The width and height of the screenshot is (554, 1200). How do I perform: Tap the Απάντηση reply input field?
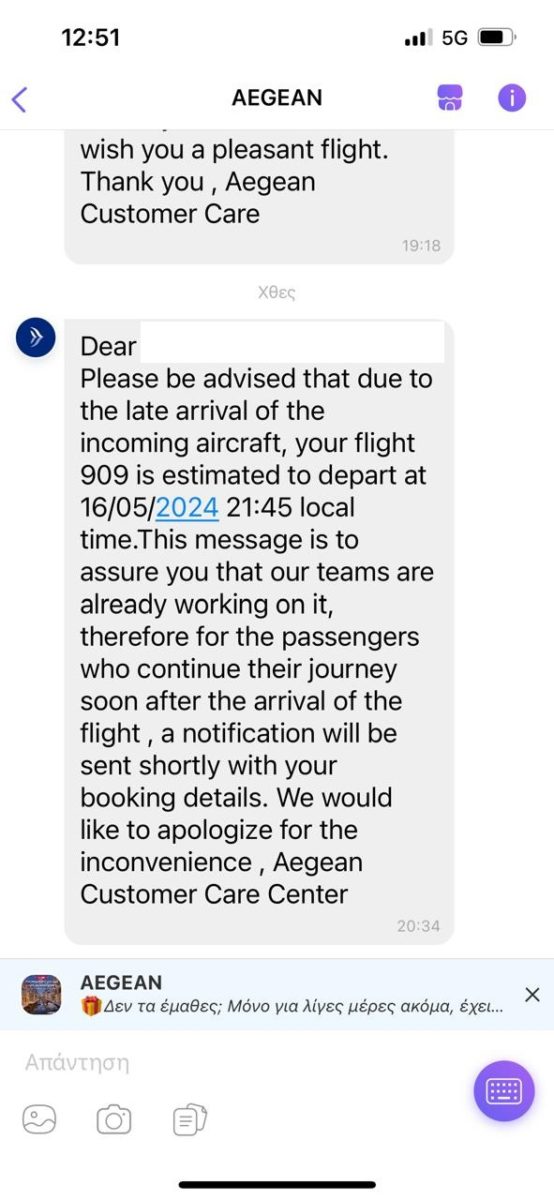240,1063
